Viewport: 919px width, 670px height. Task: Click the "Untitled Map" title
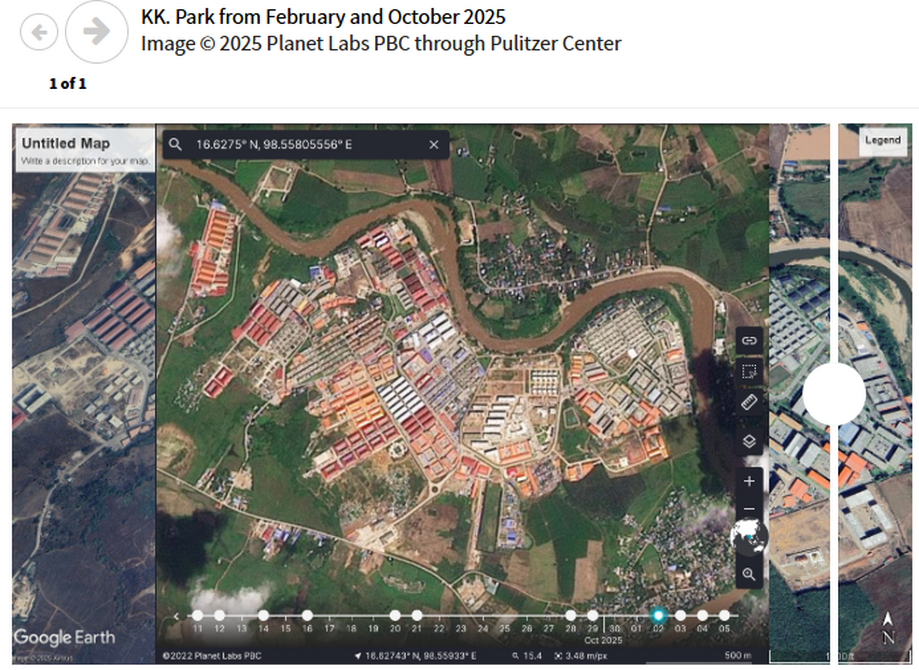pyautogui.click(x=66, y=143)
